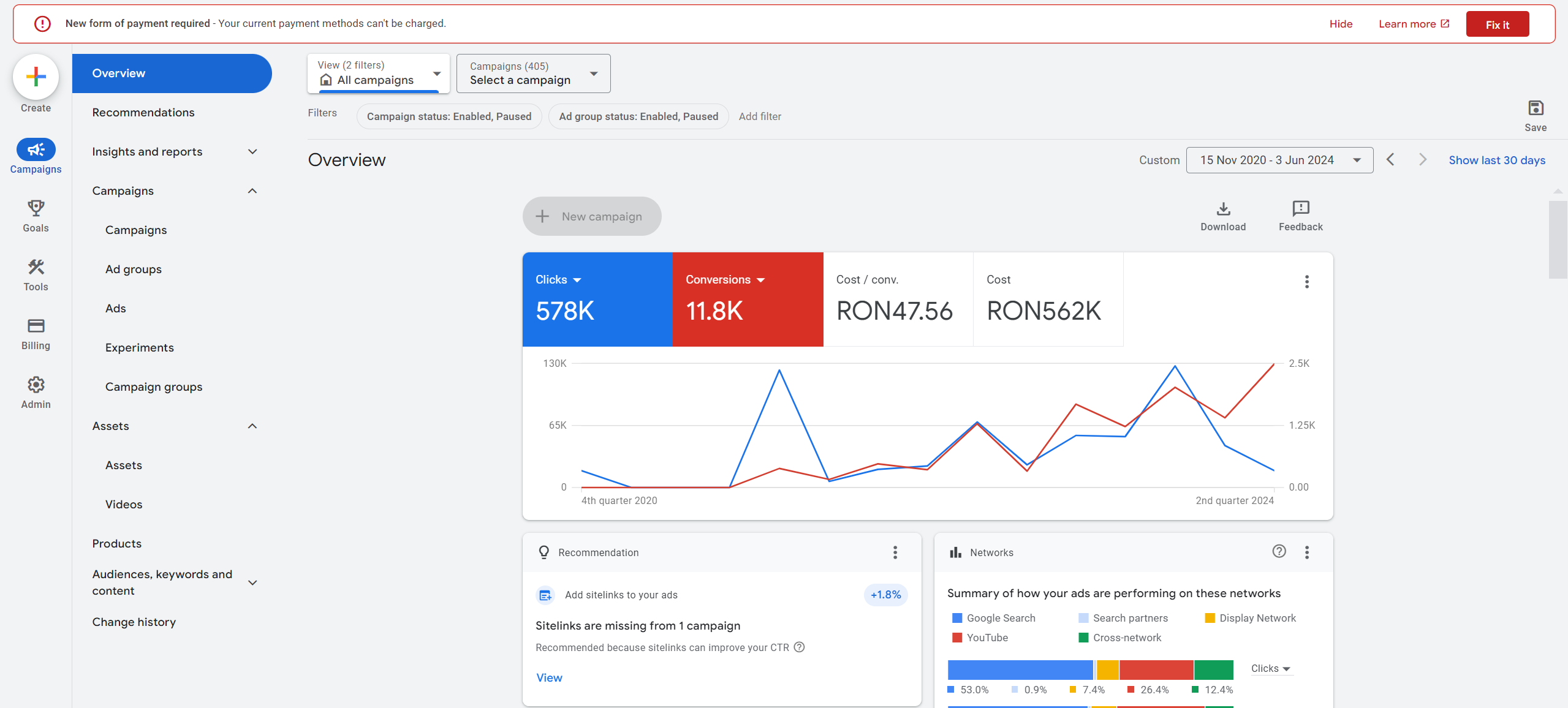Click Show last 30 days link
The width and height of the screenshot is (1568, 708).
pos(1496,160)
